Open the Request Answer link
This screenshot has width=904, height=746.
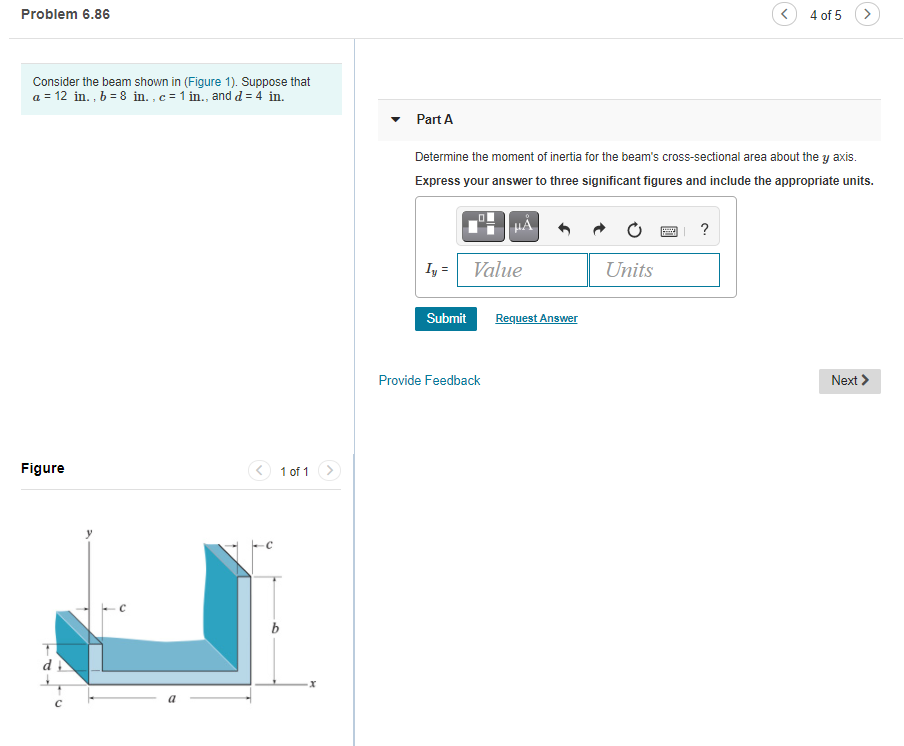pyautogui.click(x=536, y=318)
